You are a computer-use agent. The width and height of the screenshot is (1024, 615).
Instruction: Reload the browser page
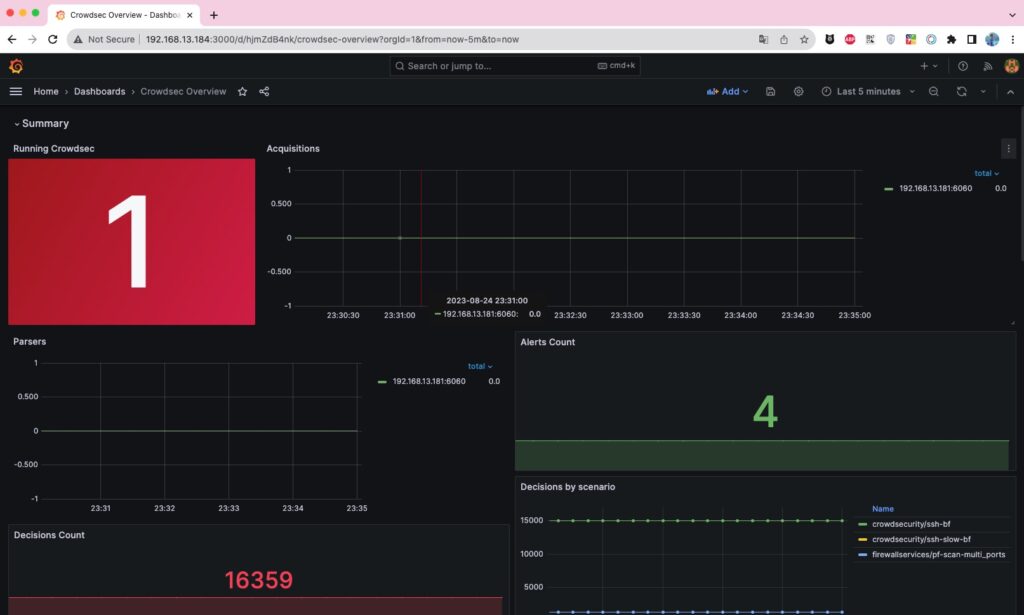pos(53,39)
